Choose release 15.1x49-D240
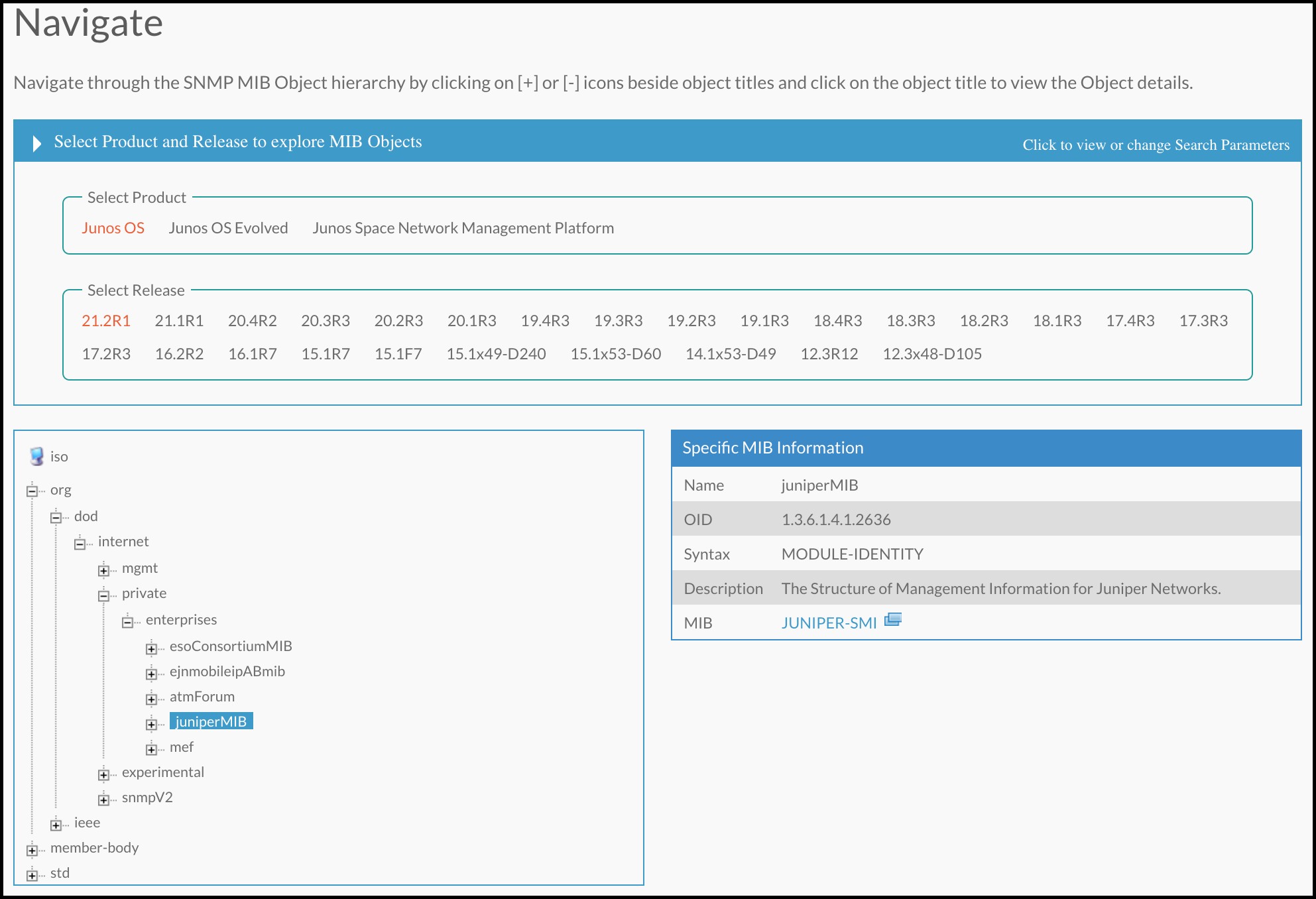 click(x=496, y=354)
